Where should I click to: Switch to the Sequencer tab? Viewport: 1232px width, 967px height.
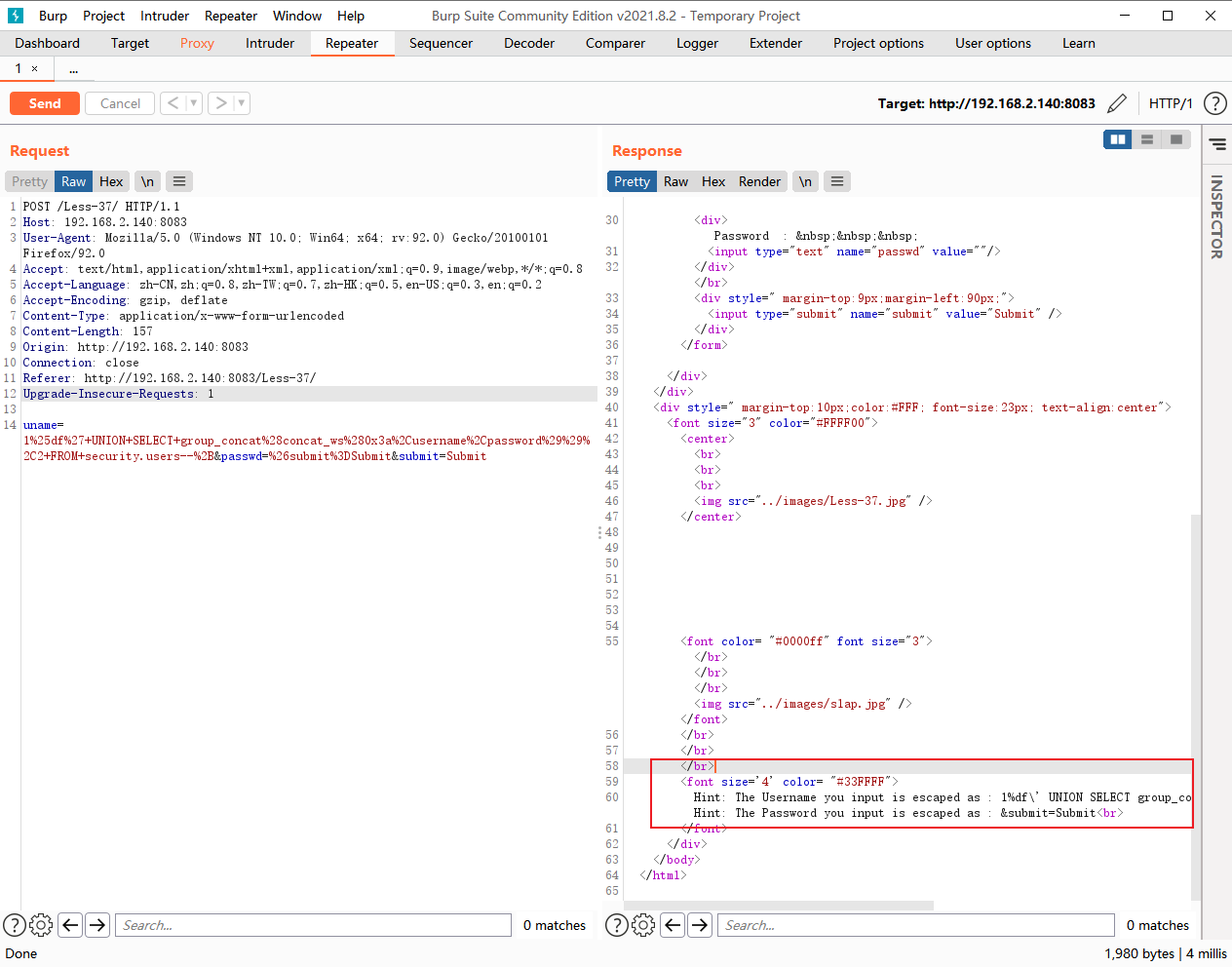tap(441, 43)
